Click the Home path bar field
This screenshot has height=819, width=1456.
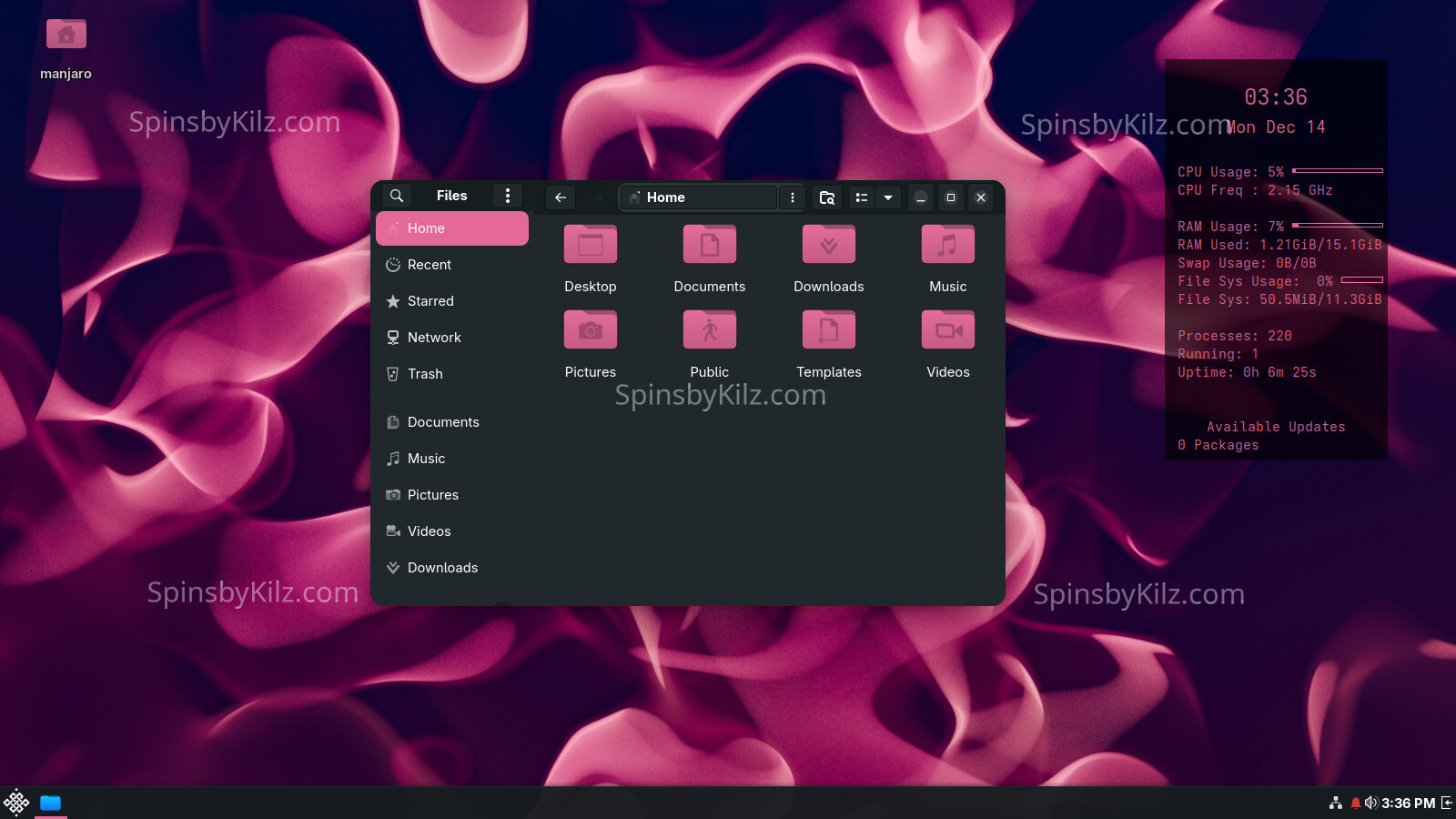coord(699,197)
